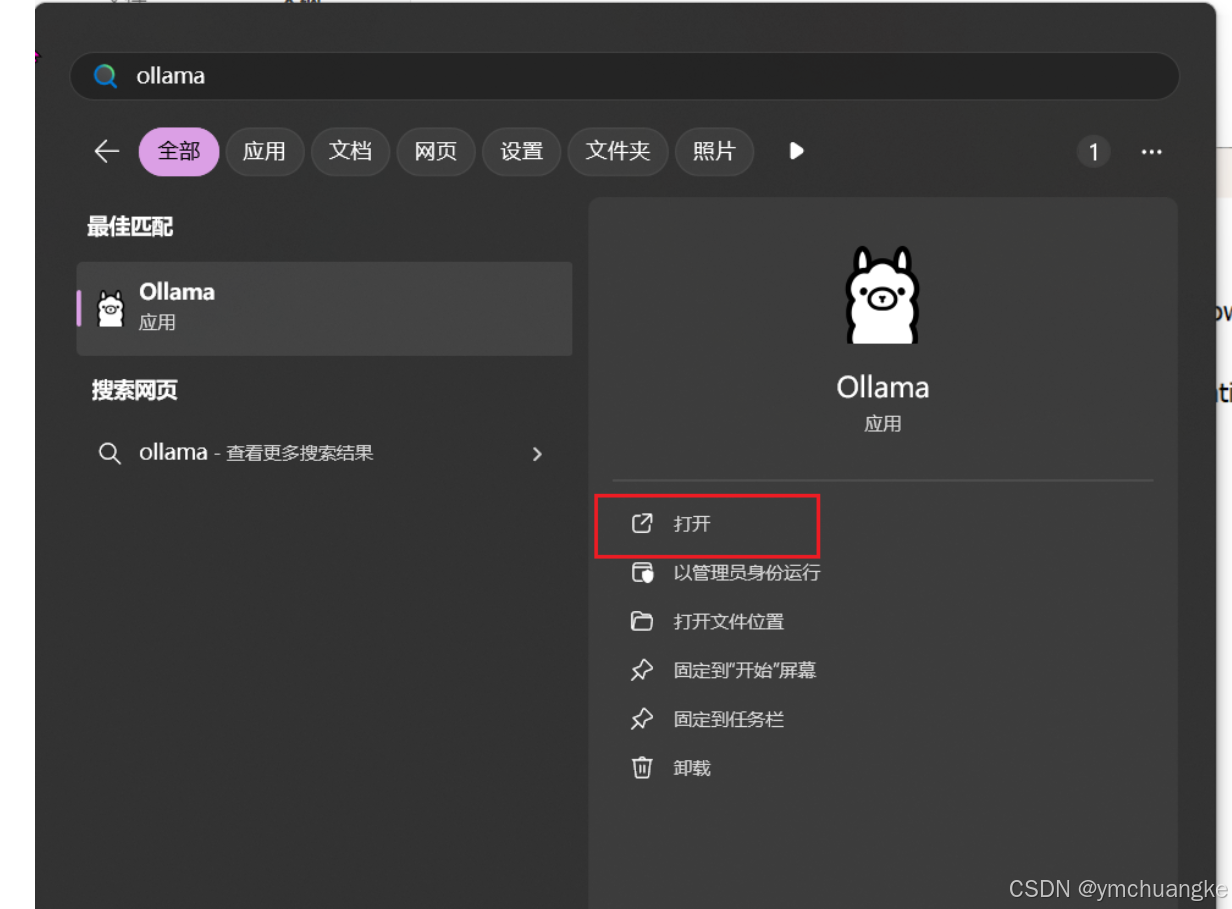Viewport: 1232px width, 909px height.
Task: Click the overflow filters arrow after 照片
Action: (795, 151)
